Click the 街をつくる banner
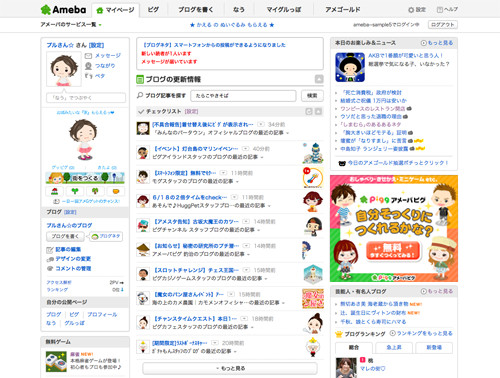This screenshot has height=378, width=500. 85,178
